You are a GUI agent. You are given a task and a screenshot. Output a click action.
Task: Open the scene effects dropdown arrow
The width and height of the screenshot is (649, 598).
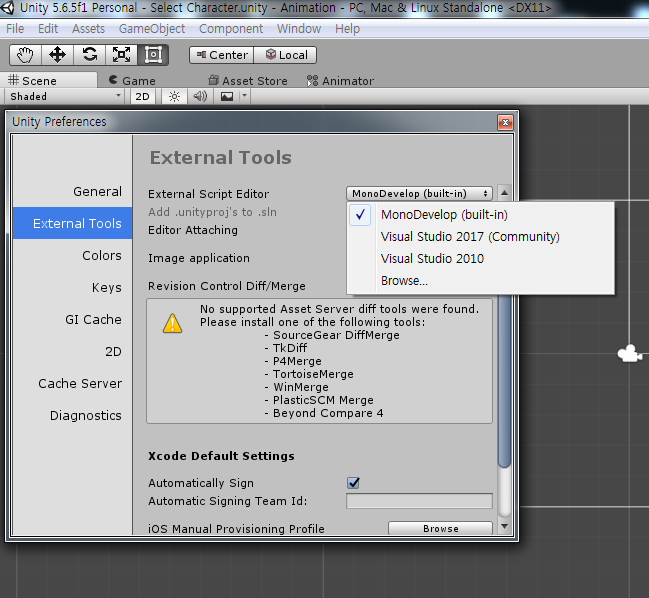(x=244, y=96)
